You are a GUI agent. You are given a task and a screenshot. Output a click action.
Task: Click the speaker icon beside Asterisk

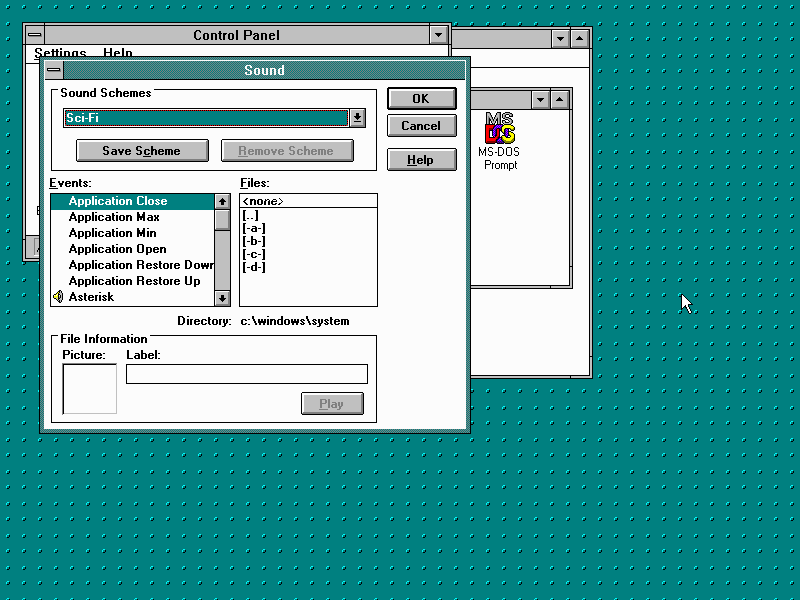(58, 297)
